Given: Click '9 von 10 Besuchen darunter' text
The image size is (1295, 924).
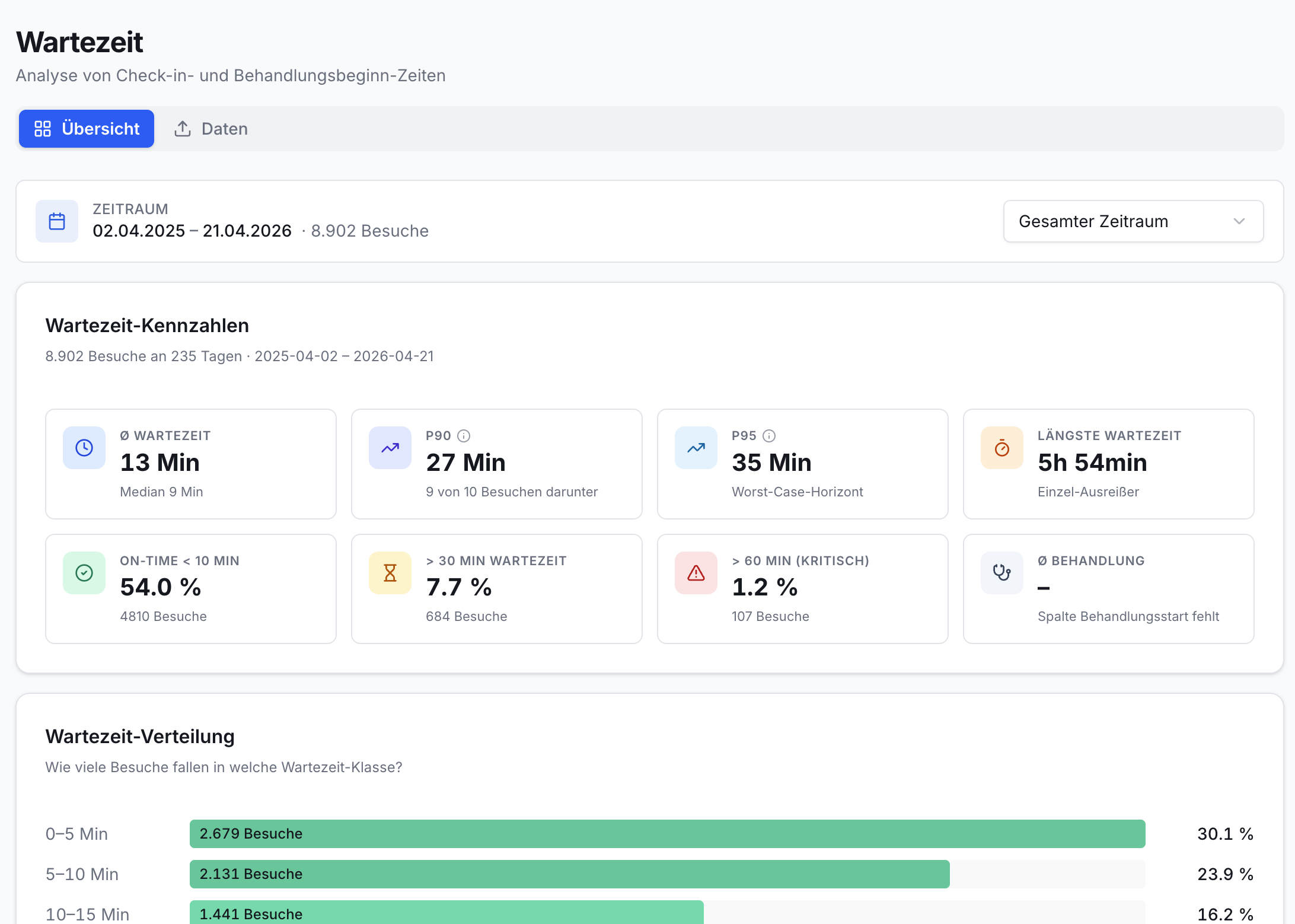Looking at the screenshot, I should (x=512, y=492).
